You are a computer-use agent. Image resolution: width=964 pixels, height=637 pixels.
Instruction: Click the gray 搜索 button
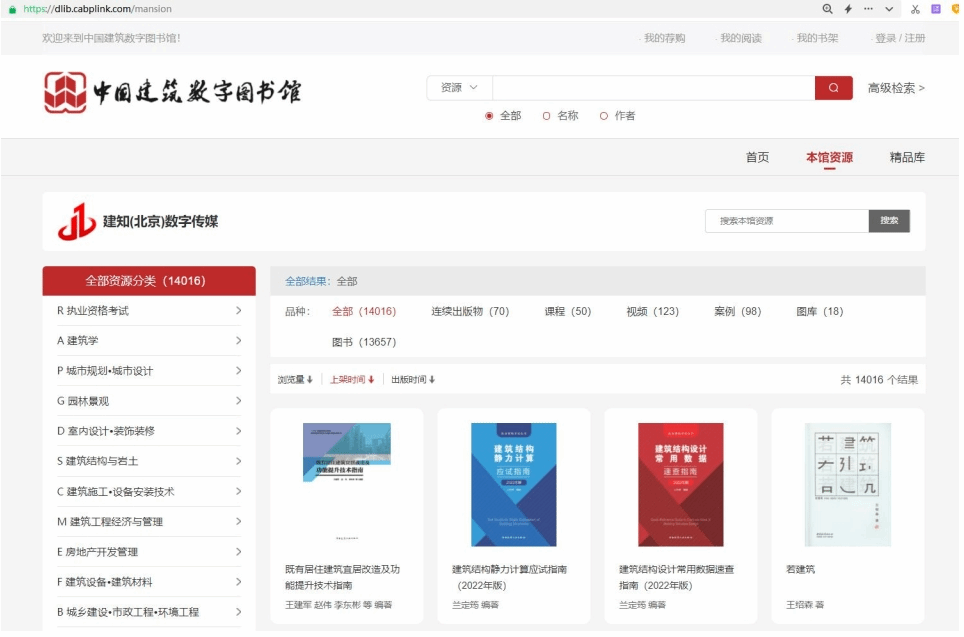[888, 221]
